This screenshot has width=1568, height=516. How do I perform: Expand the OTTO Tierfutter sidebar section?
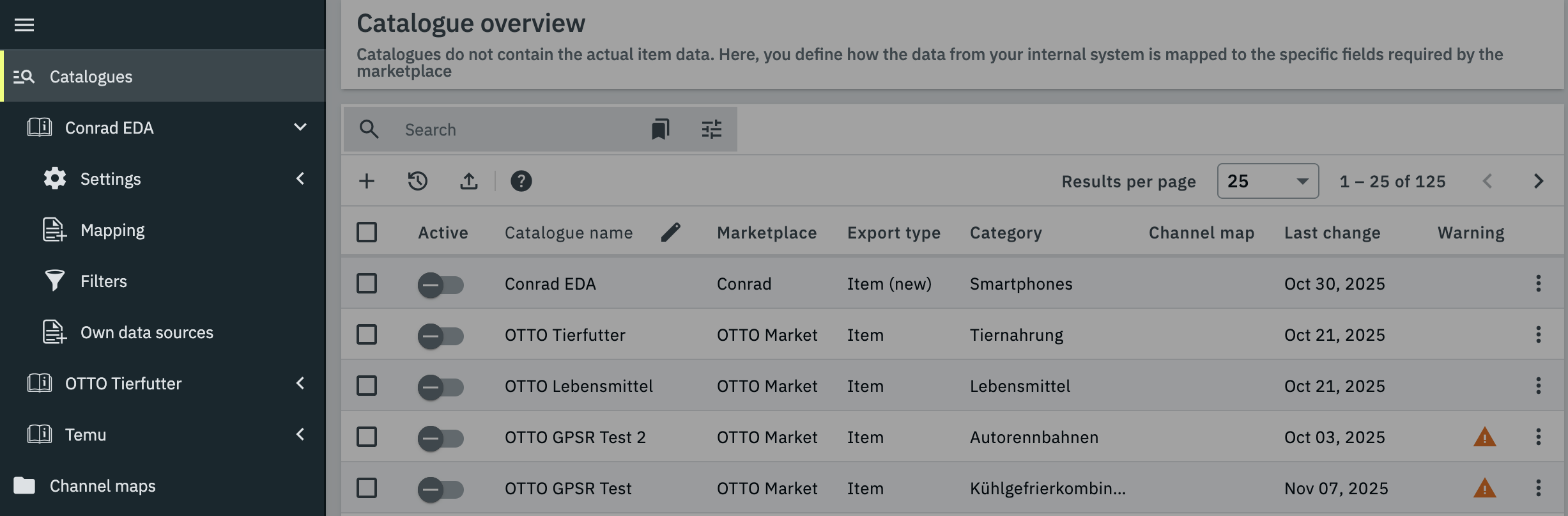tap(300, 383)
